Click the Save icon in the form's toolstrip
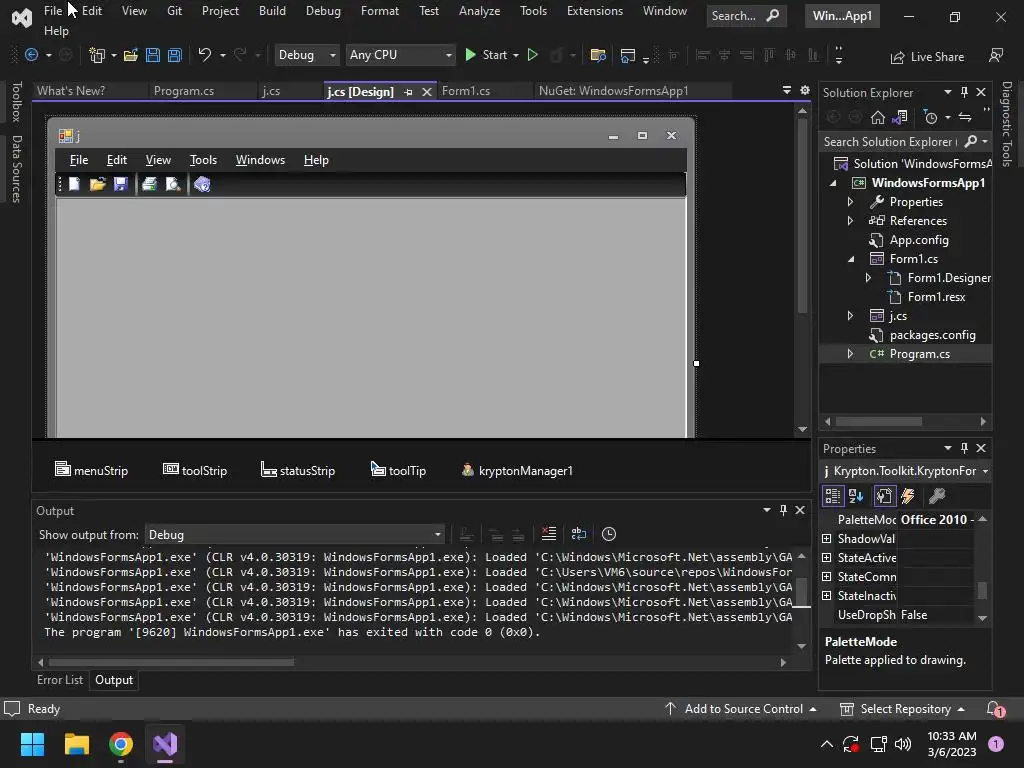 [x=120, y=185]
